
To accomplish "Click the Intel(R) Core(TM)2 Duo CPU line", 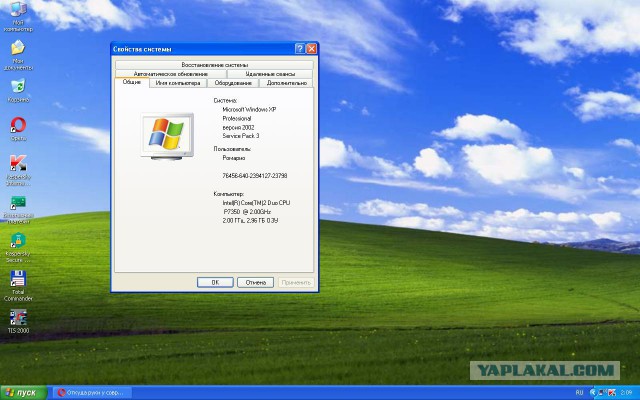I will (x=256, y=202).
